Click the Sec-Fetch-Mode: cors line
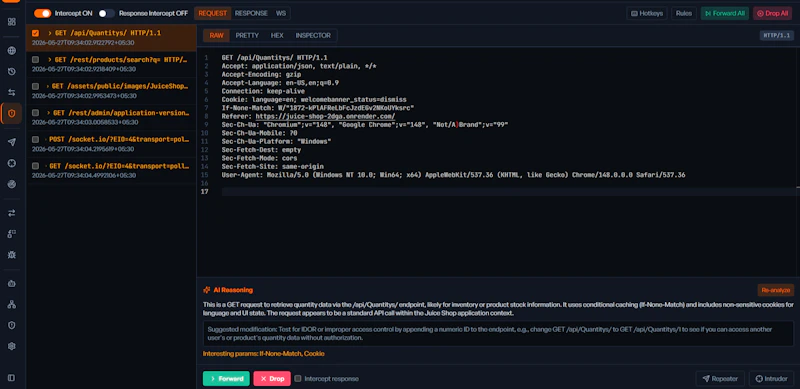 [259, 158]
